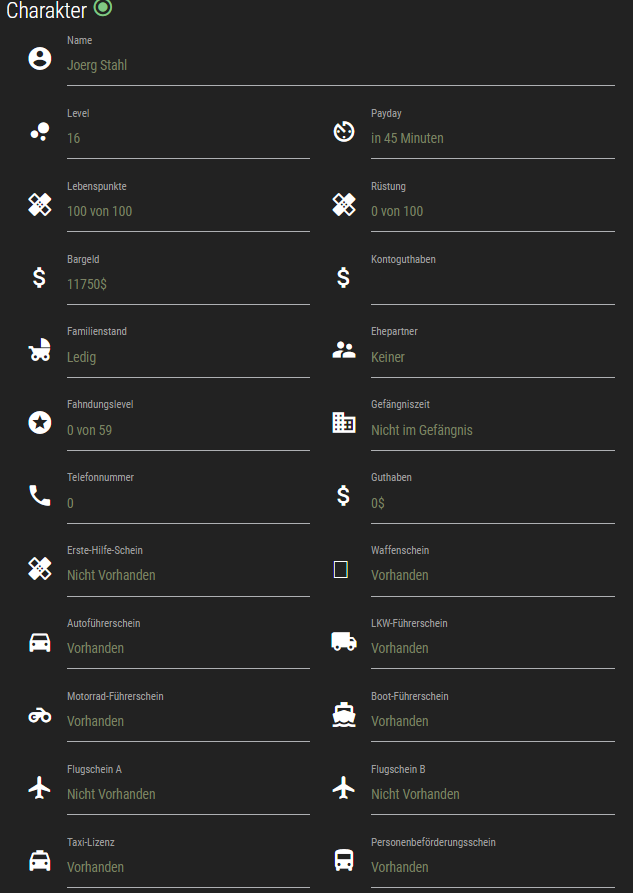633x893 pixels.
Task: Click the Ehepartner field showing Keiner
Action: click(492, 358)
